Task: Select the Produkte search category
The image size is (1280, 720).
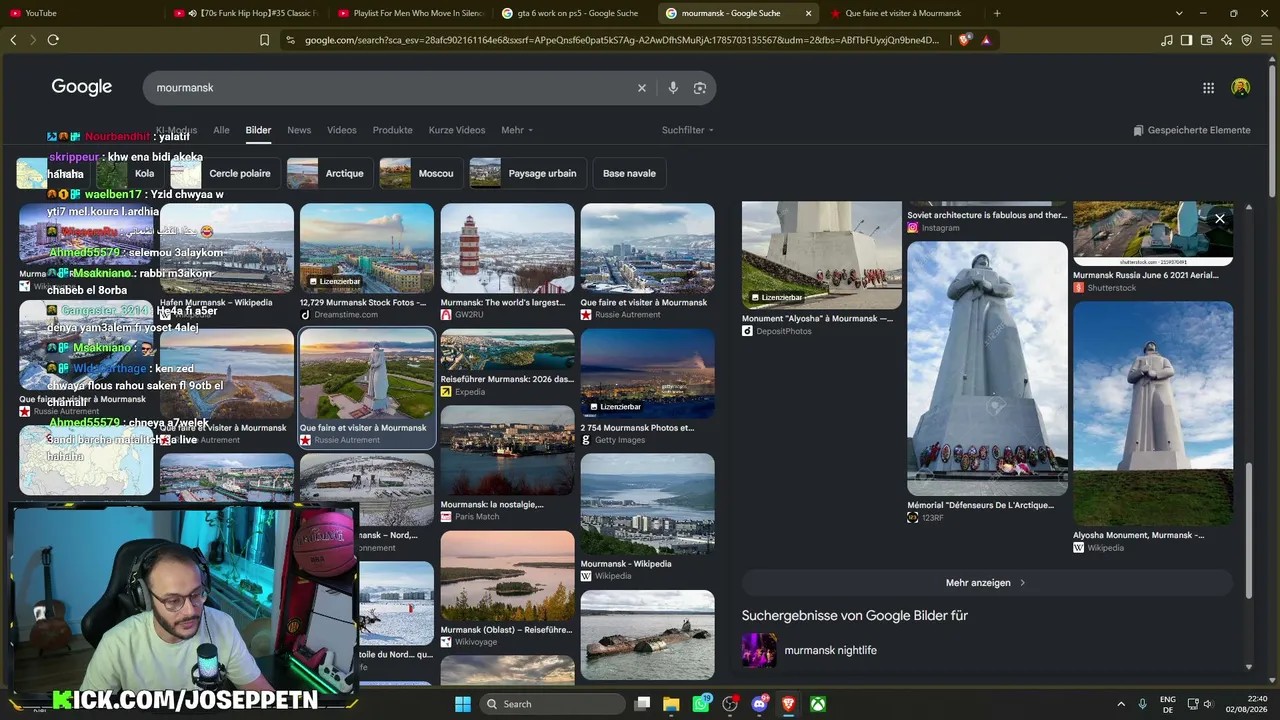Action: (x=393, y=130)
